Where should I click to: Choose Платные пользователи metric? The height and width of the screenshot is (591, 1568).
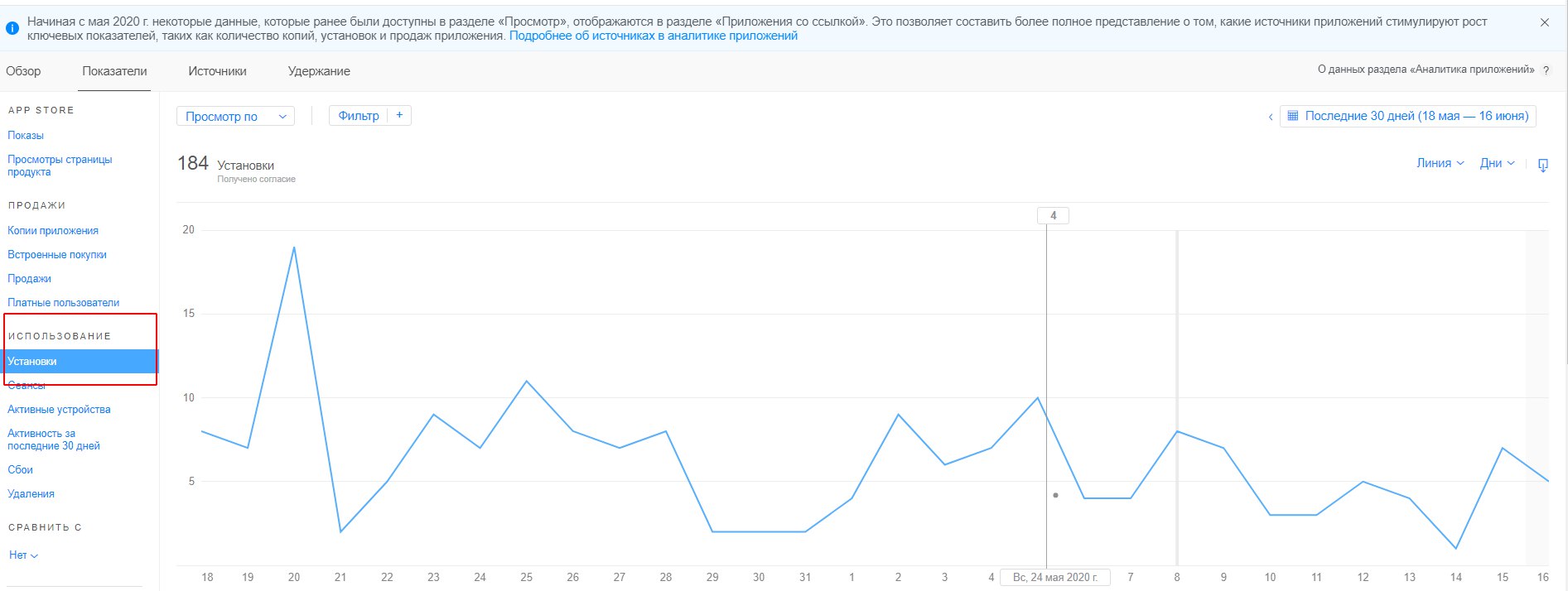tap(63, 302)
